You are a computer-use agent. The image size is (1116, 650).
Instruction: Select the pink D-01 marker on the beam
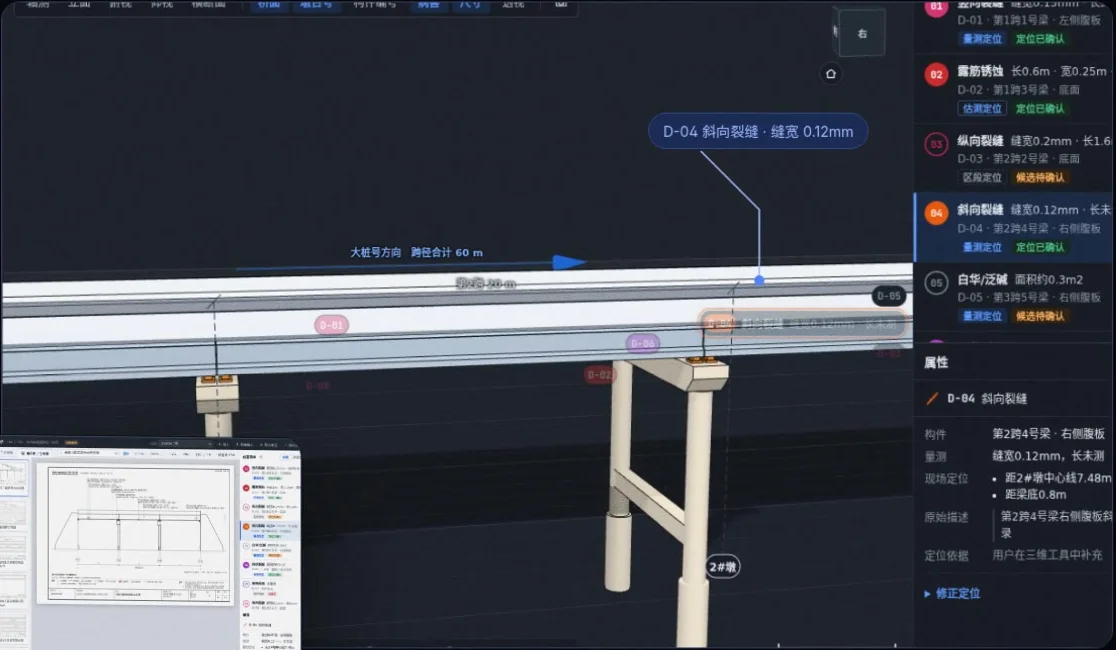click(x=331, y=325)
